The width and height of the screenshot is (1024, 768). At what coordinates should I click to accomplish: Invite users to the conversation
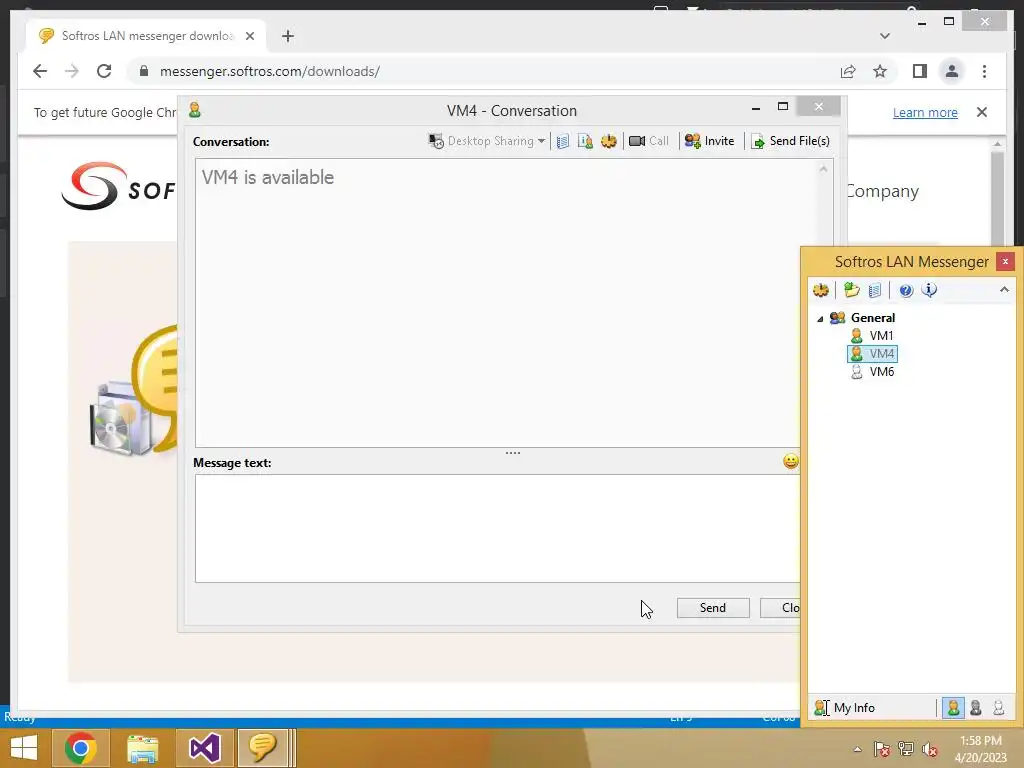click(x=710, y=141)
